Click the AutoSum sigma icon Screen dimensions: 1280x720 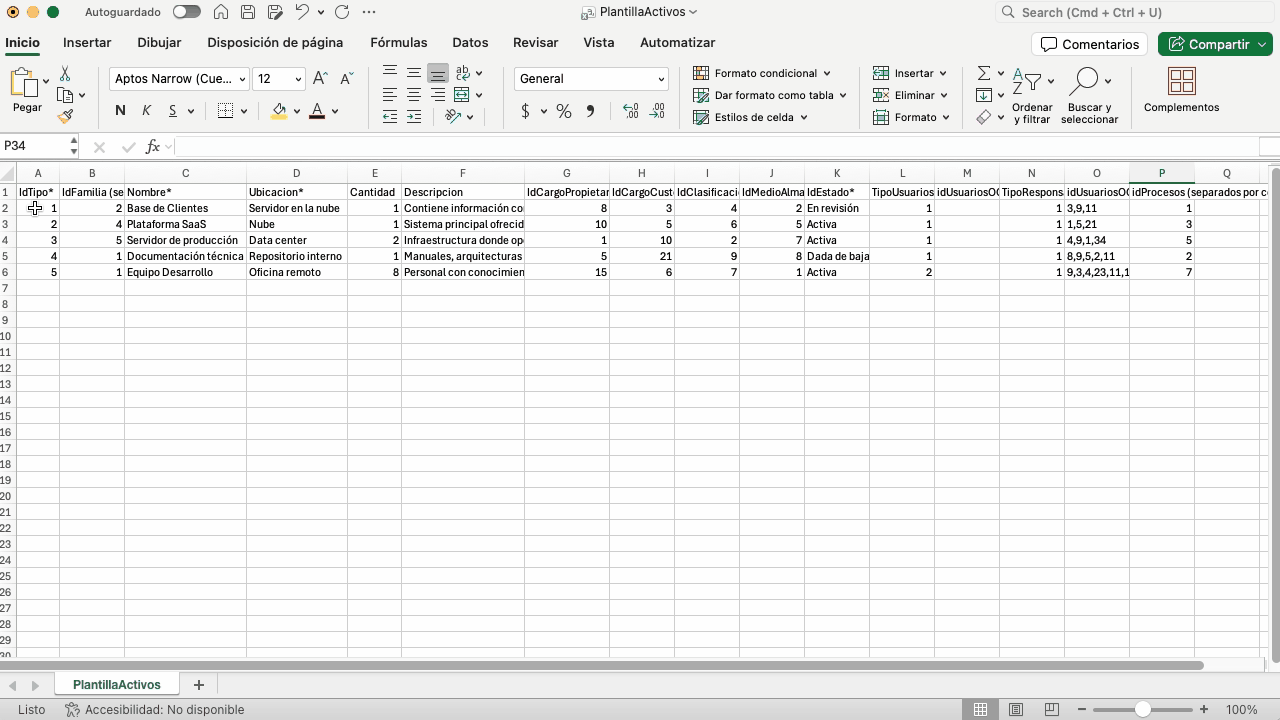(x=984, y=73)
